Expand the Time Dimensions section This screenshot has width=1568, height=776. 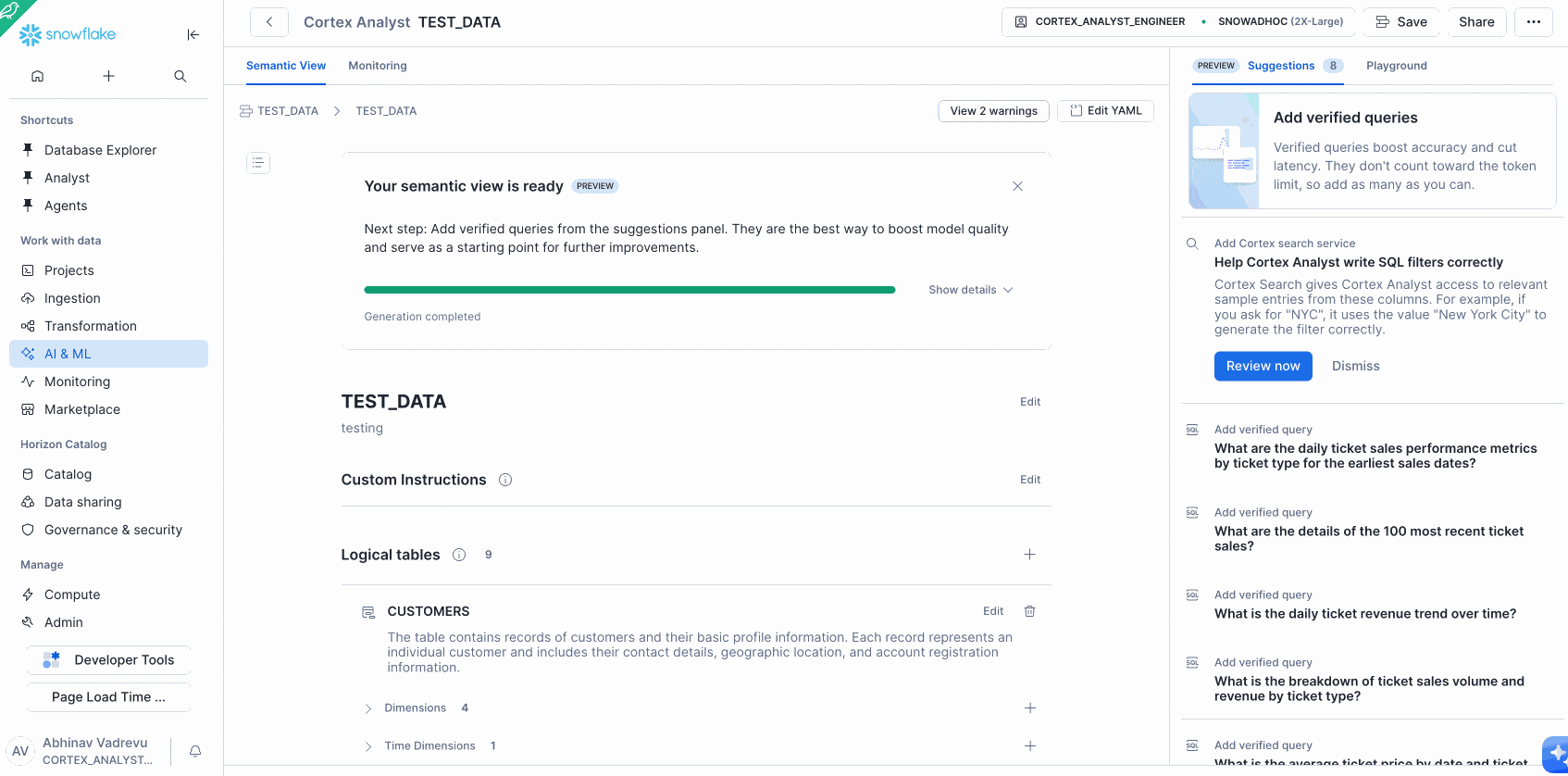(368, 746)
